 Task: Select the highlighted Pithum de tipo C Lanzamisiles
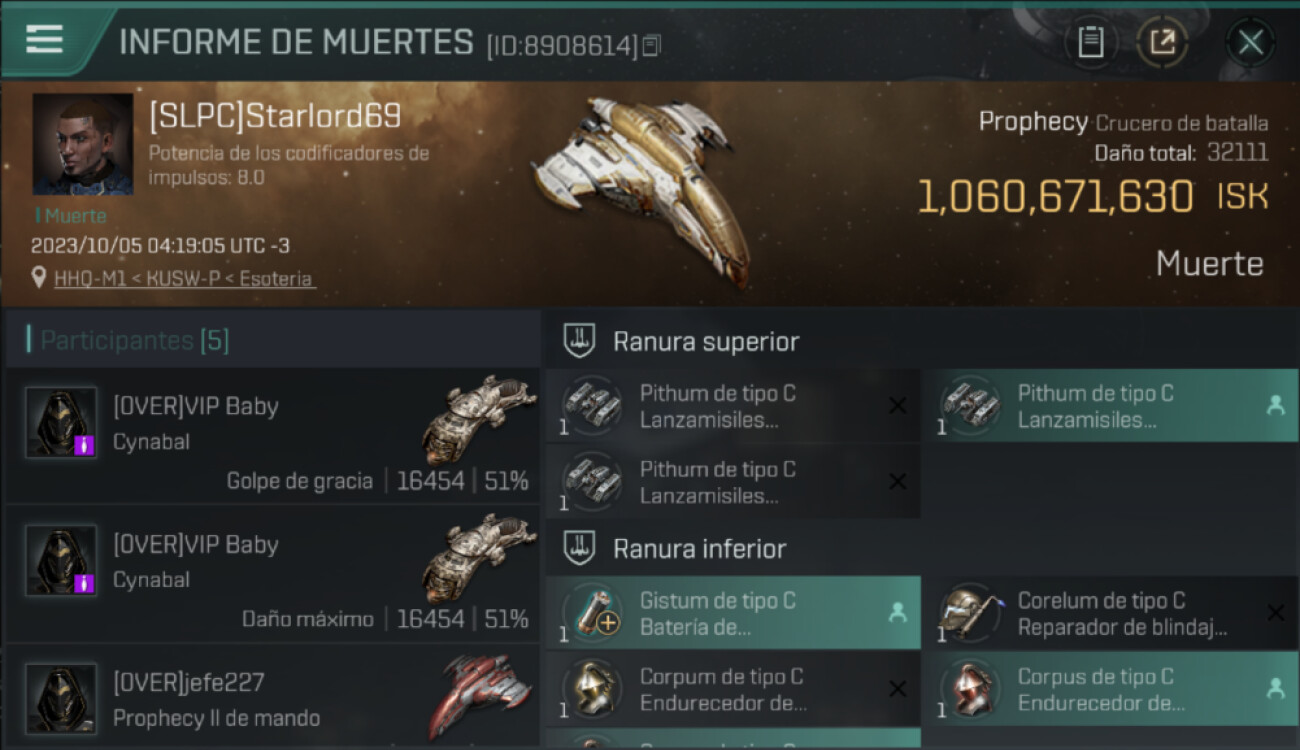[x=1110, y=406]
